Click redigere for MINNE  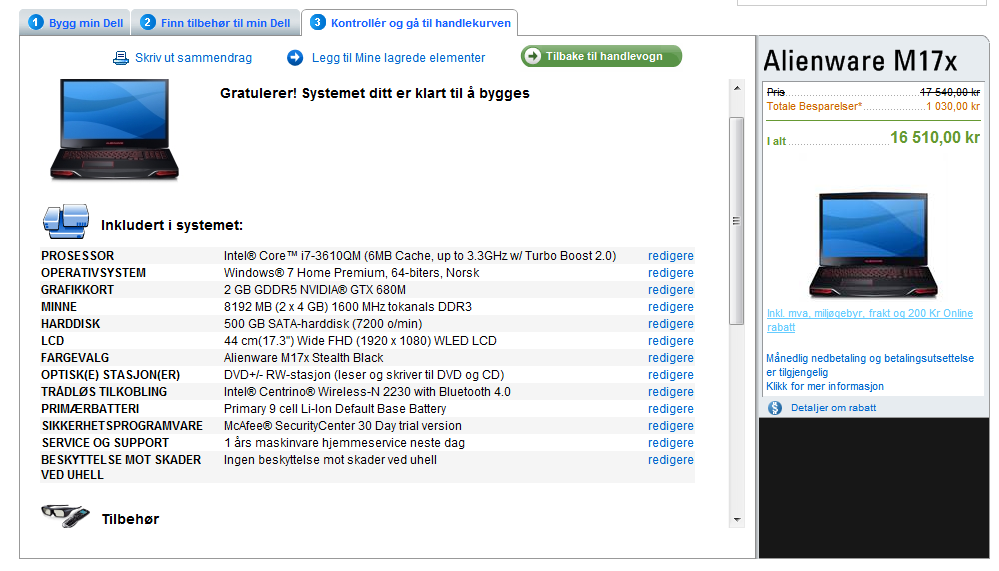pyautogui.click(x=671, y=307)
